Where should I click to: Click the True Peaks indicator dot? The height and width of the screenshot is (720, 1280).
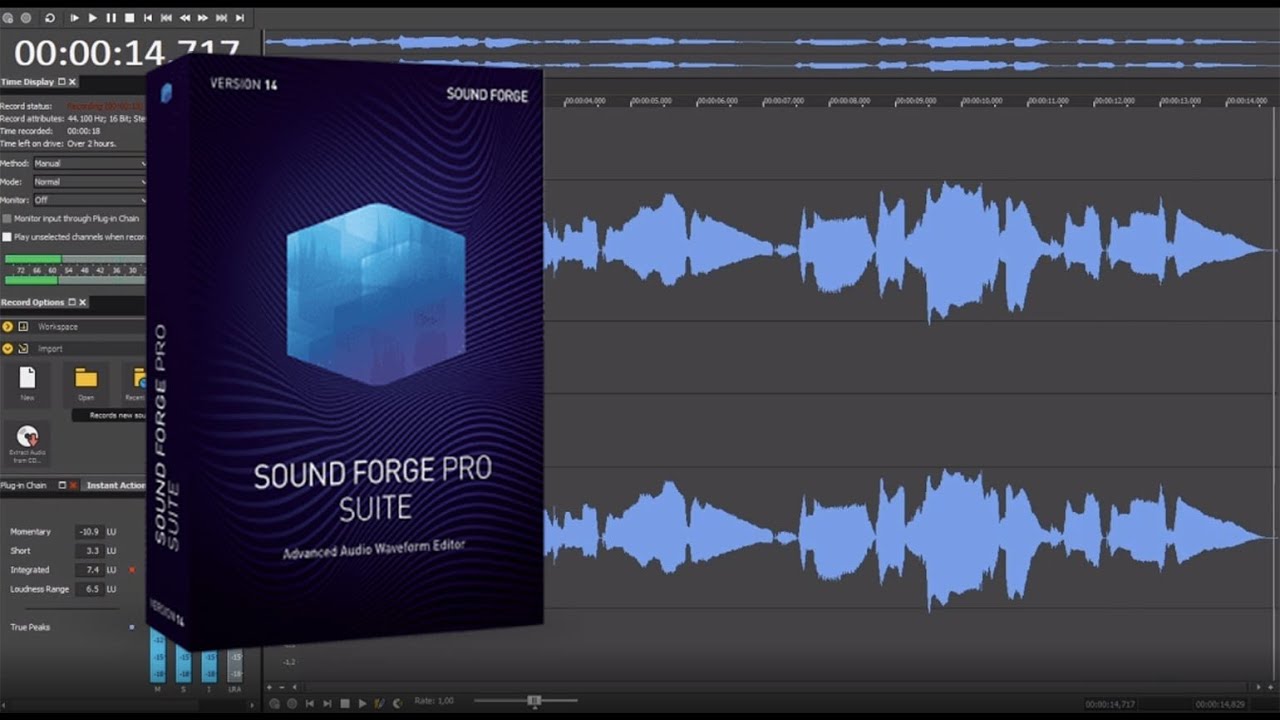132,627
